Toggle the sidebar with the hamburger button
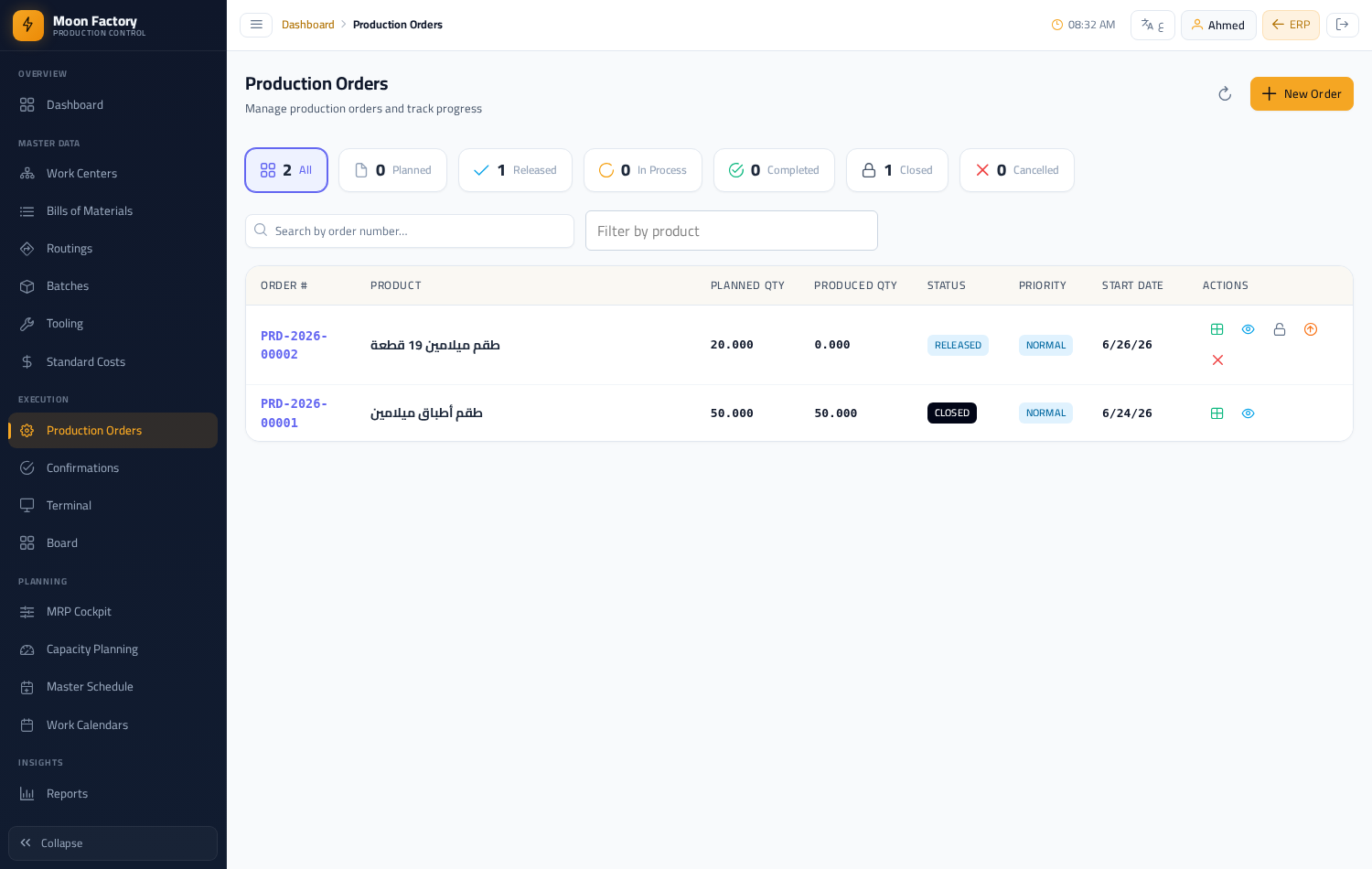The width and height of the screenshot is (1372, 869). point(256,25)
